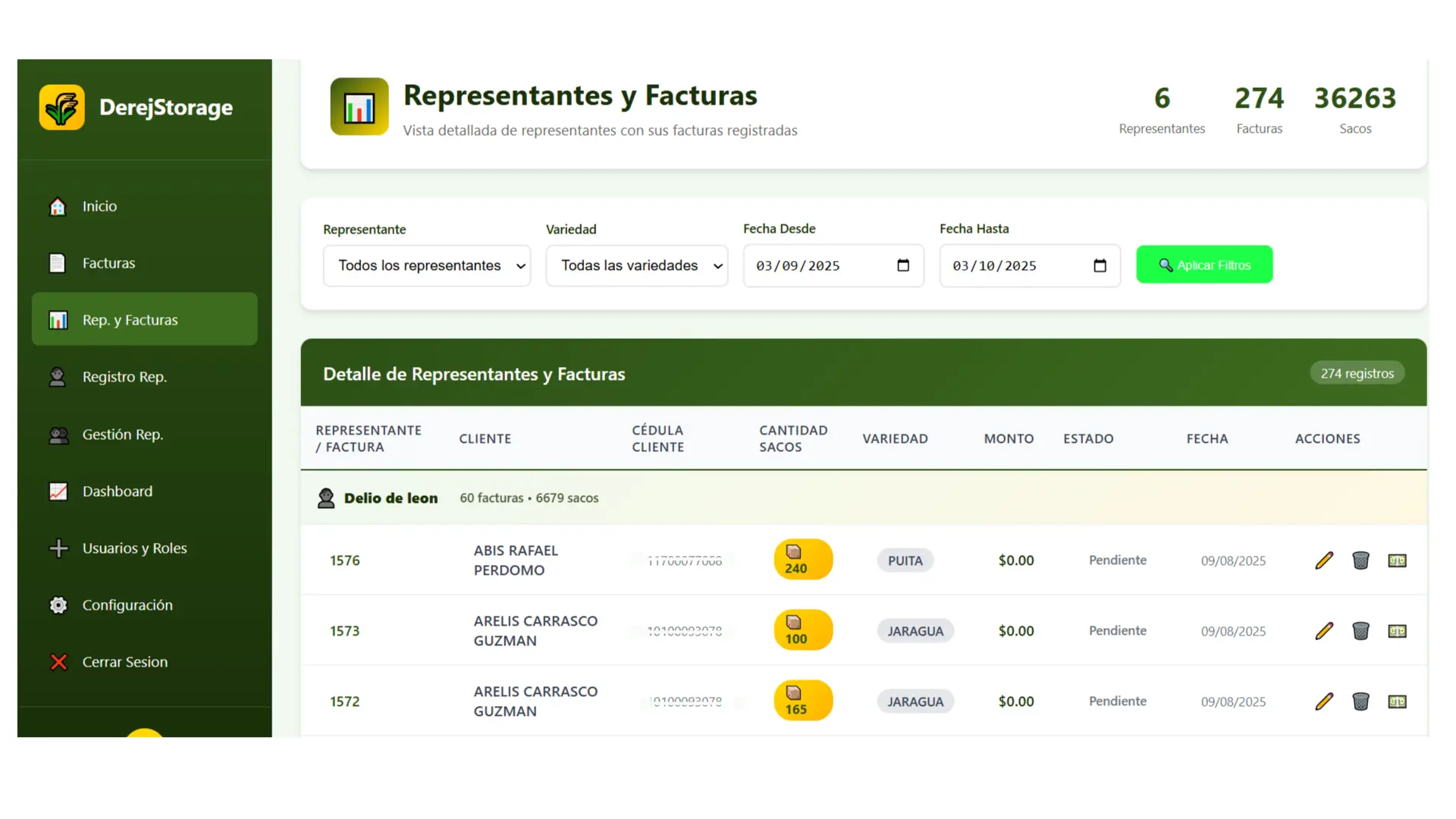
Task: Open calendar picker in Fecha Desde field
Action: (x=902, y=265)
